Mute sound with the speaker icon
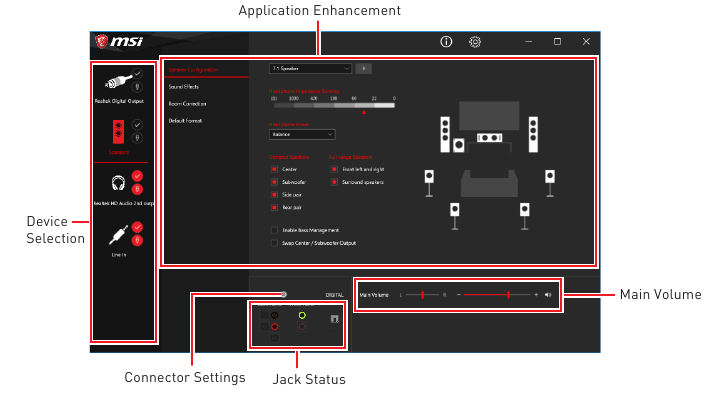Viewport: 718px width, 393px height. click(548, 295)
